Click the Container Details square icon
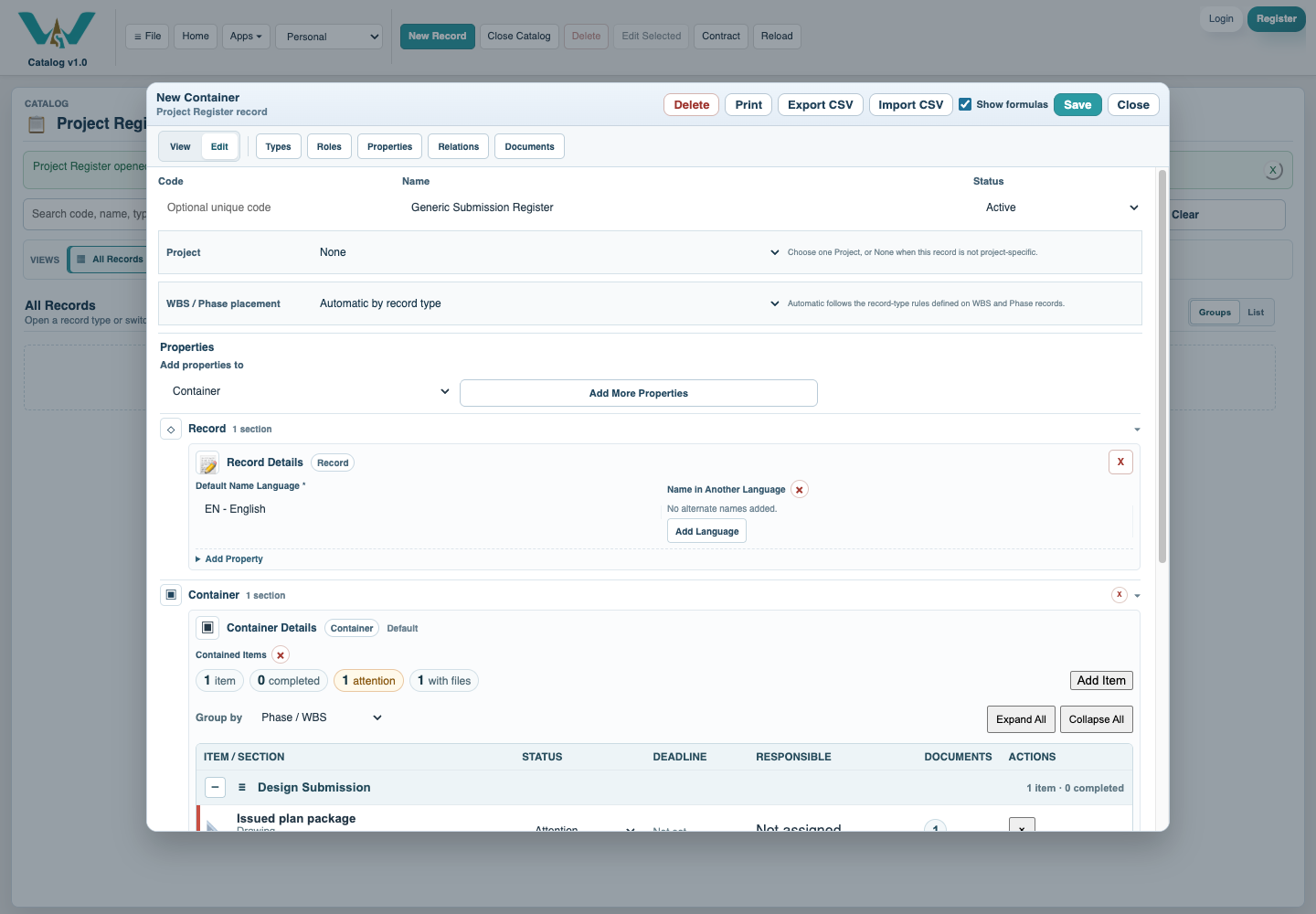Image resolution: width=1316 pixels, height=914 pixels. click(x=207, y=628)
